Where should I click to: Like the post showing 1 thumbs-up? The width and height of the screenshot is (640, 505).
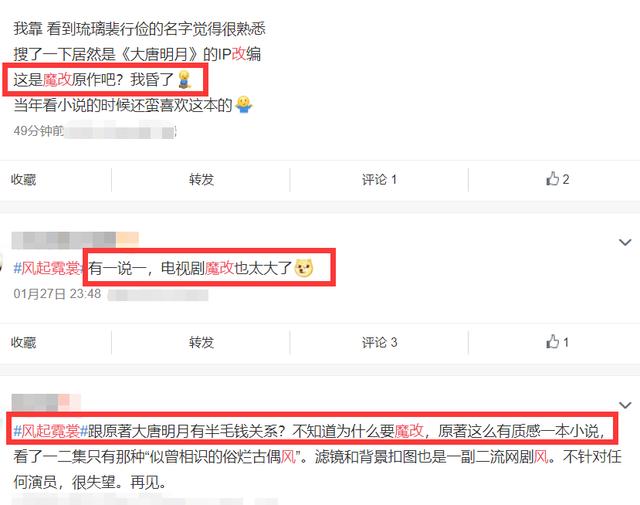pyautogui.click(x=557, y=342)
